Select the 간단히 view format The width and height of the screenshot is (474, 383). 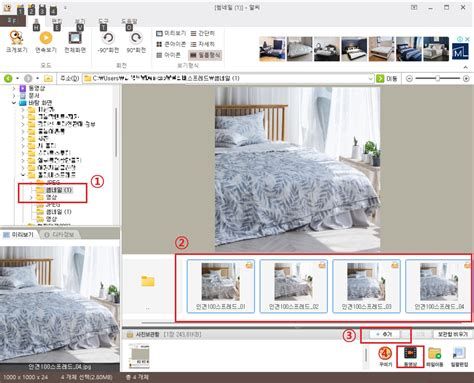203,33
